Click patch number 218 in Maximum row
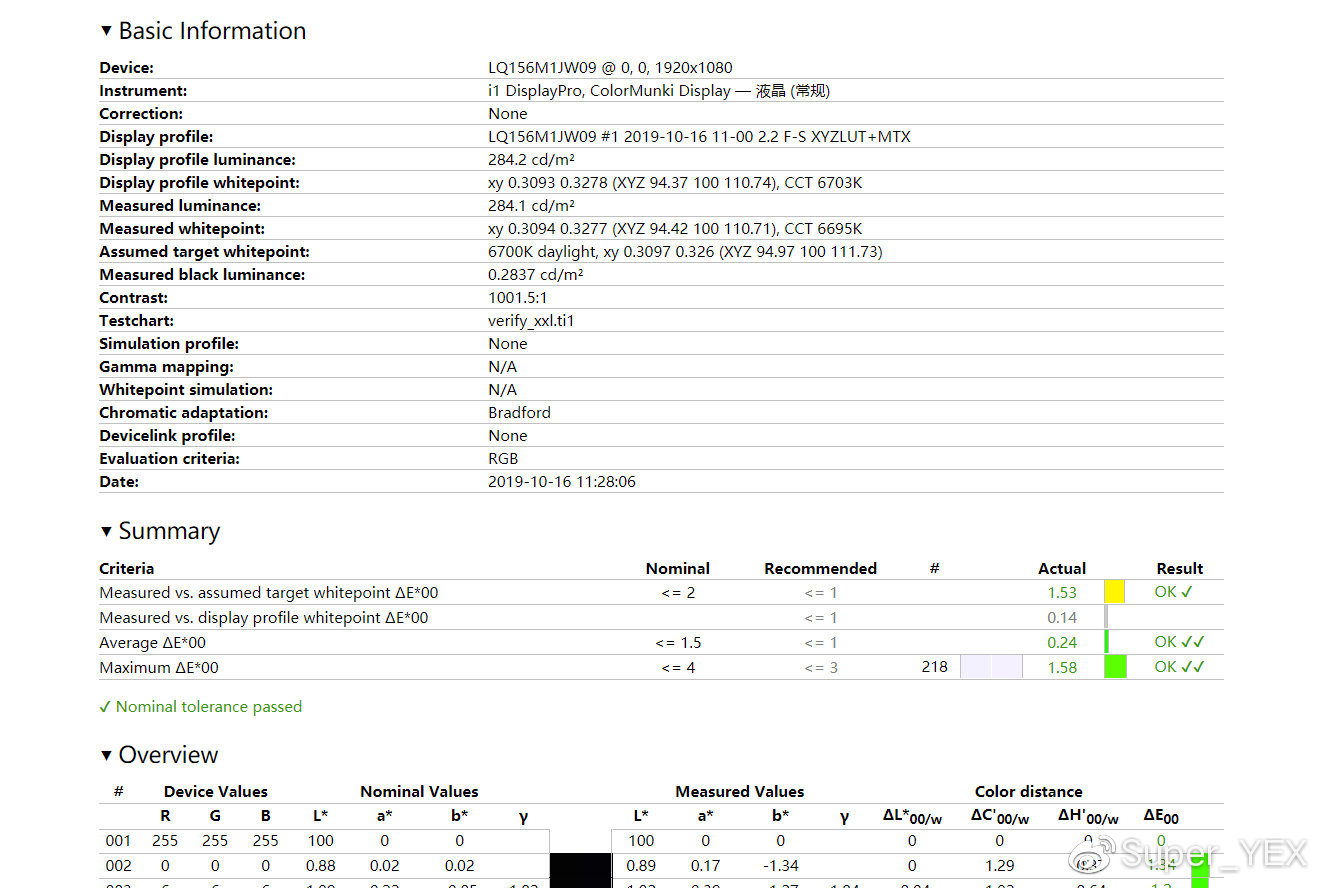Screen dimensions: 1318x888 (934, 667)
